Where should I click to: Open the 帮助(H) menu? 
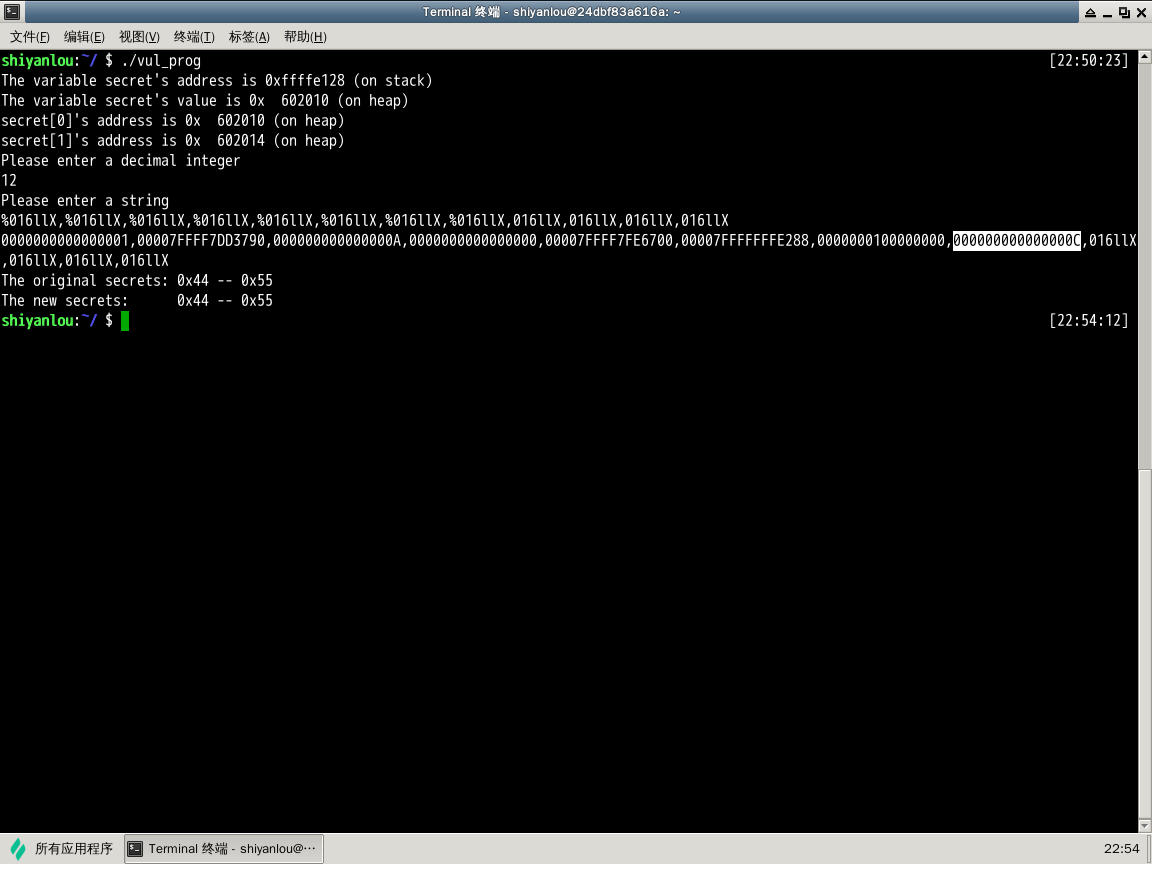pos(305,37)
